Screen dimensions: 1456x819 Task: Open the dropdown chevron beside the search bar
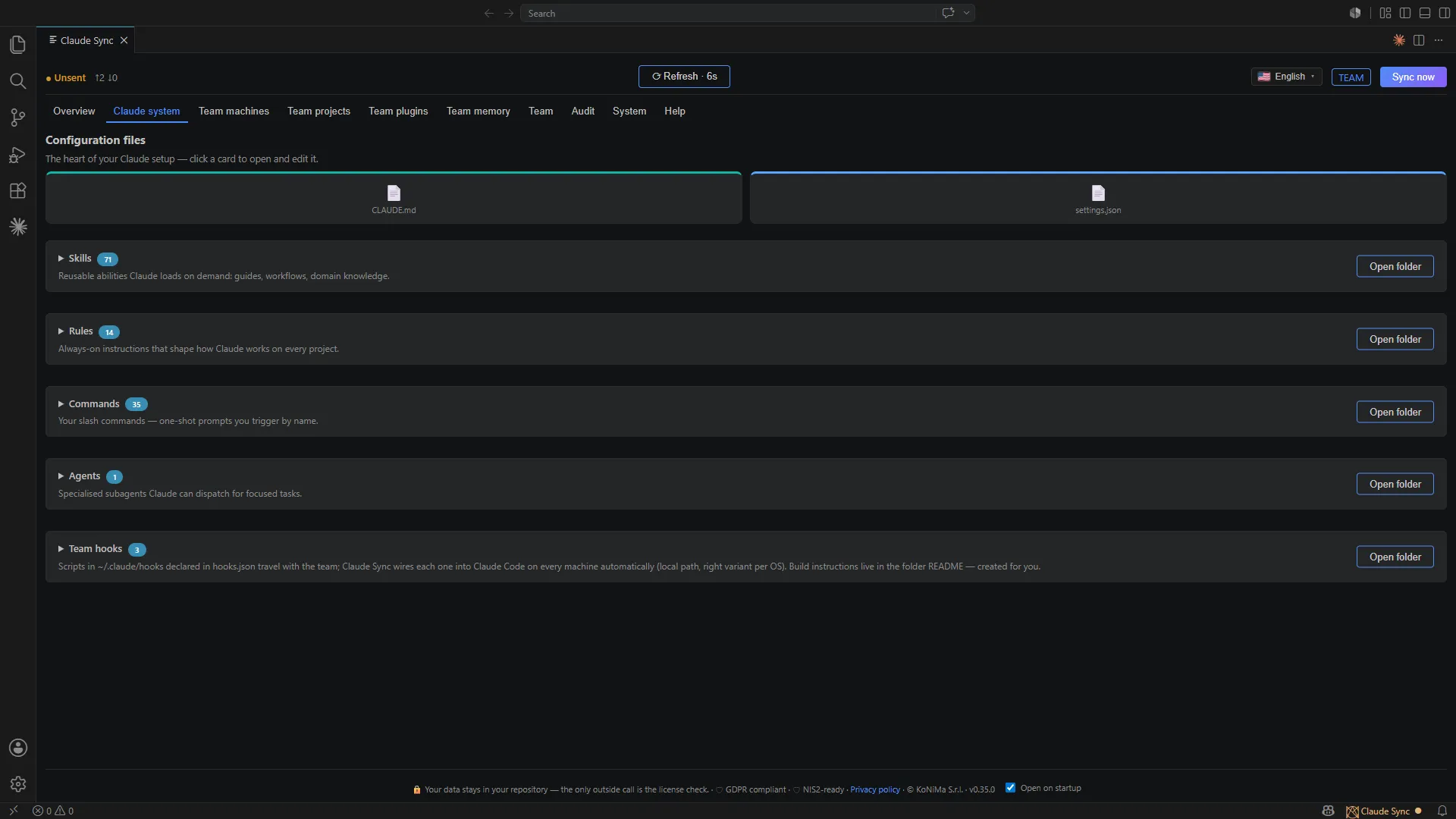point(966,13)
